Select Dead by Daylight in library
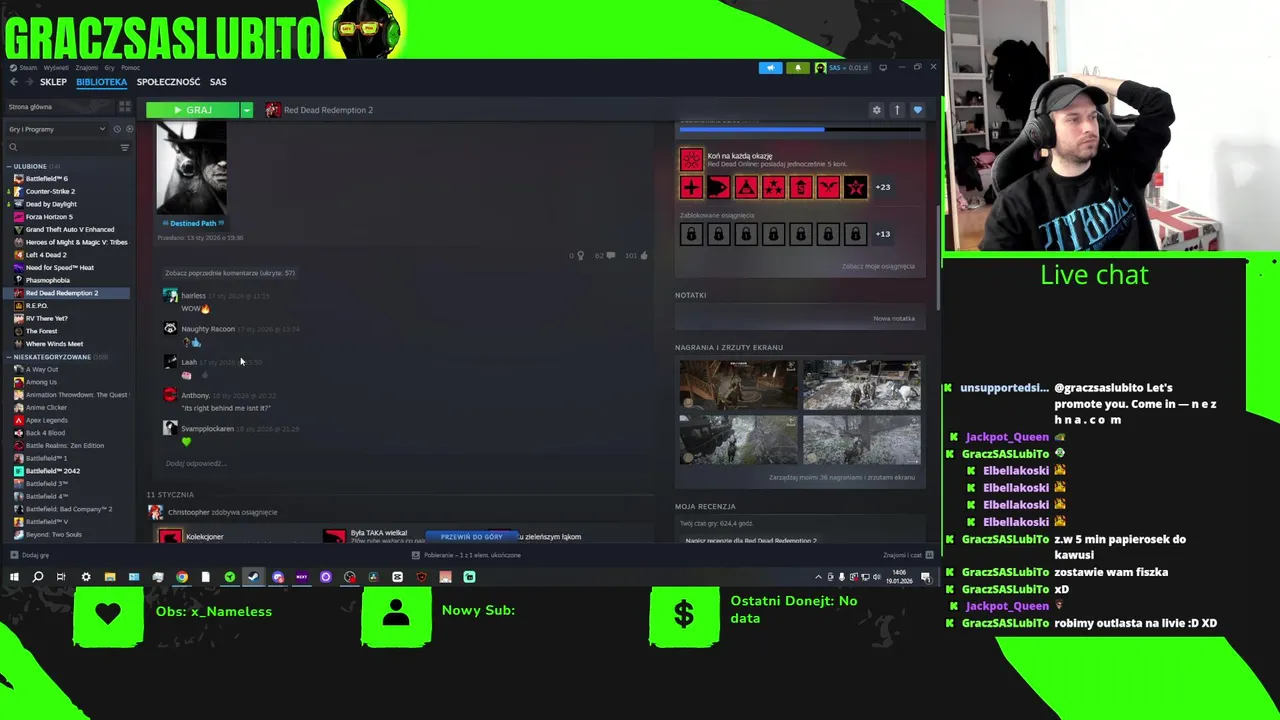 pyautogui.click(x=51, y=204)
